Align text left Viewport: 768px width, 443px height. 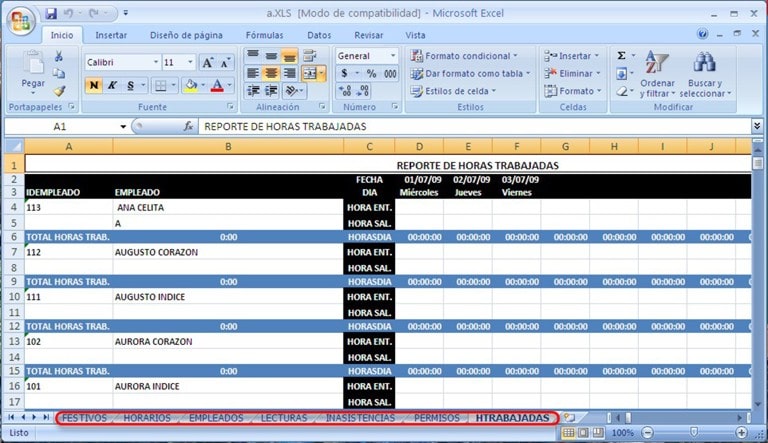coord(253,74)
